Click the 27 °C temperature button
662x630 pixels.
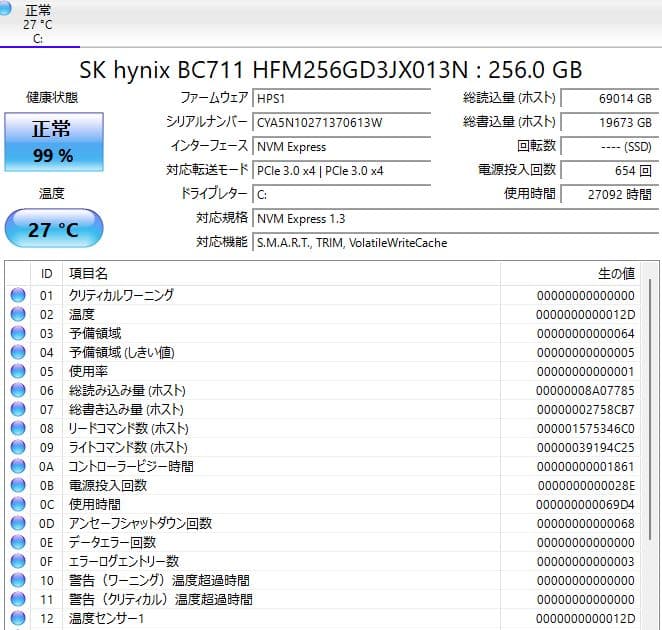click(x=54, y=229)
